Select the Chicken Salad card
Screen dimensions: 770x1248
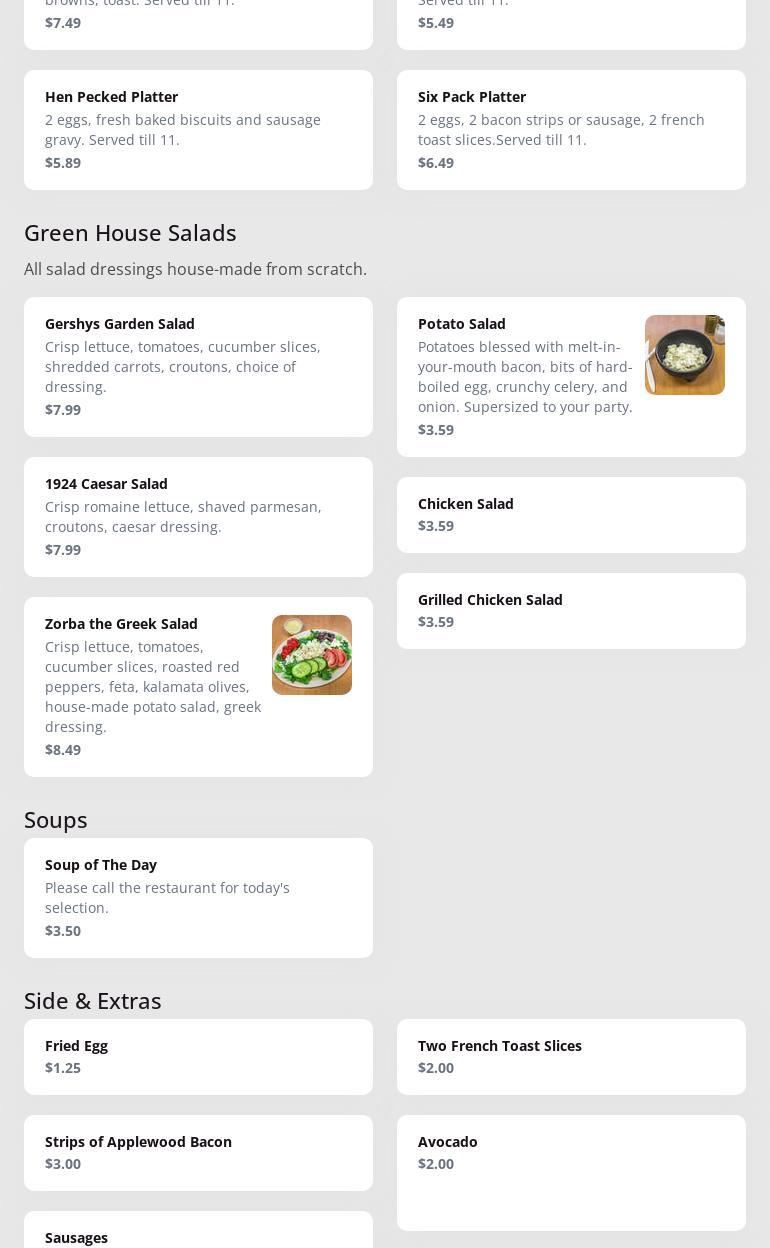pos(571,514)
